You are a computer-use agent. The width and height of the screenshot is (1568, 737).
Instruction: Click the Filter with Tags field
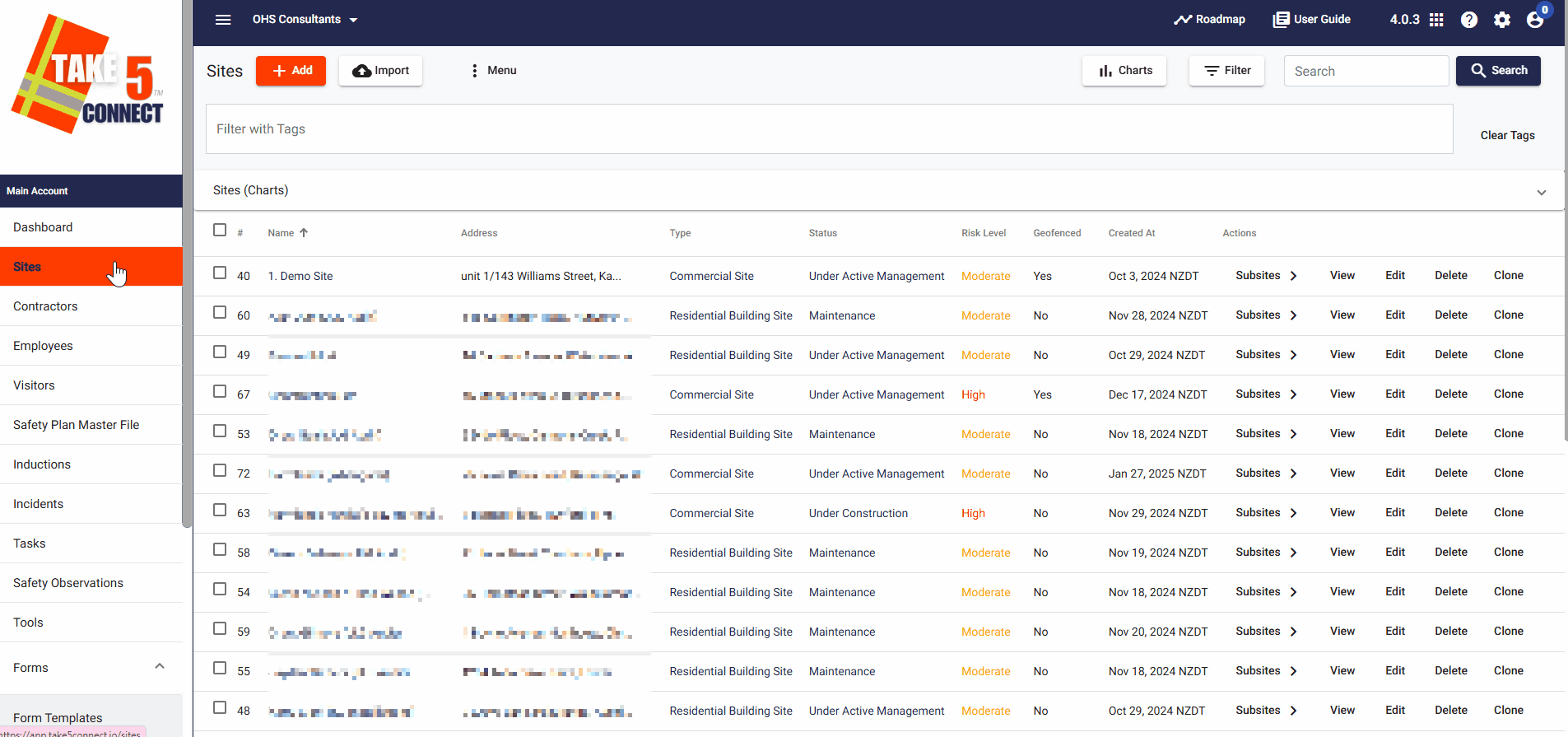point(829,128)
